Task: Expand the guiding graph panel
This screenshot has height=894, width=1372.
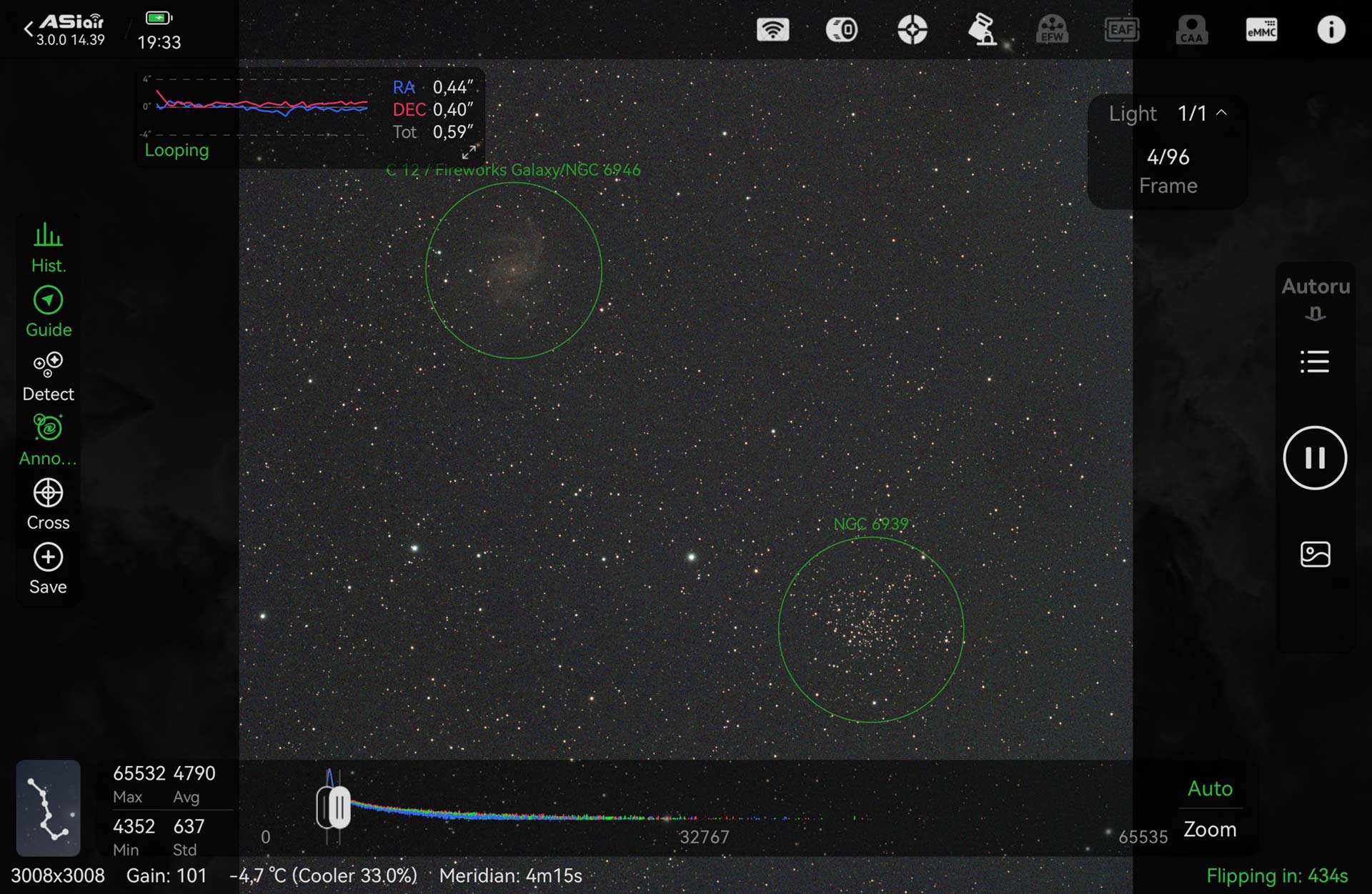Action: [x=469, y=152]
